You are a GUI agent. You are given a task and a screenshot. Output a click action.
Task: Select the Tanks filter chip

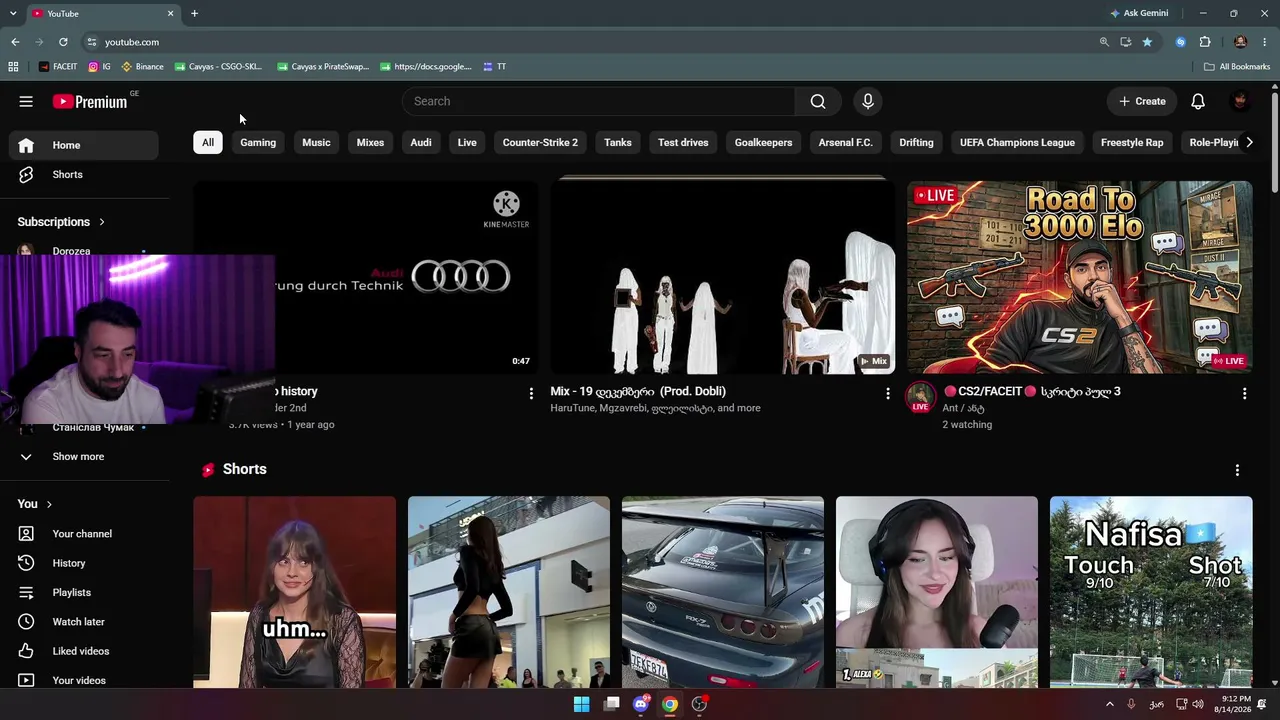[618, 142]
